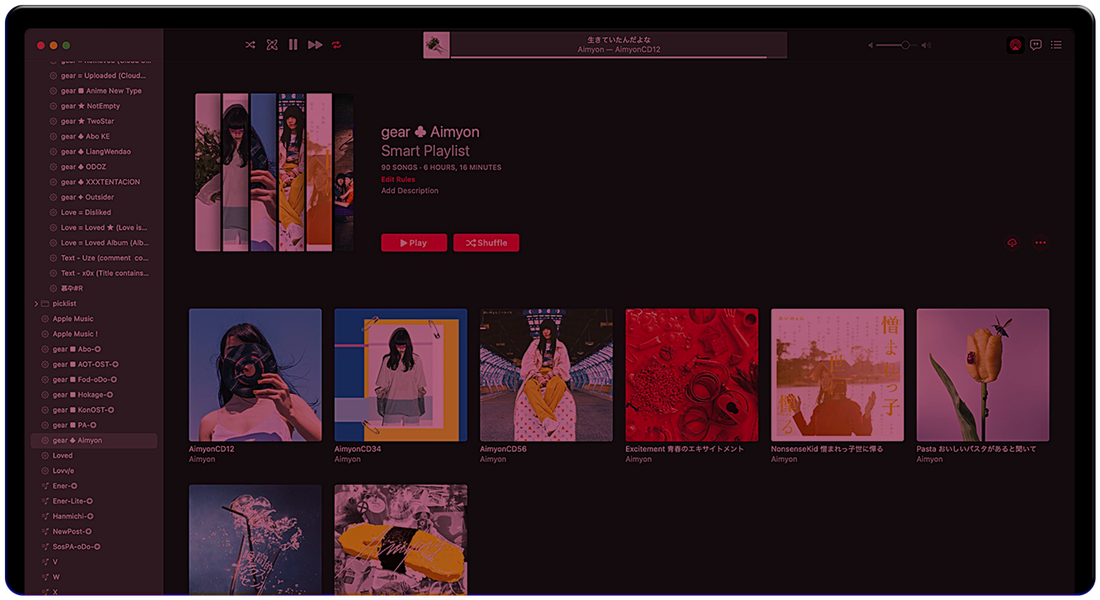Open the Playing Next queue list icon
Image resolution: width=1100 pixels, height=600 pixels.
(1056, 45)
